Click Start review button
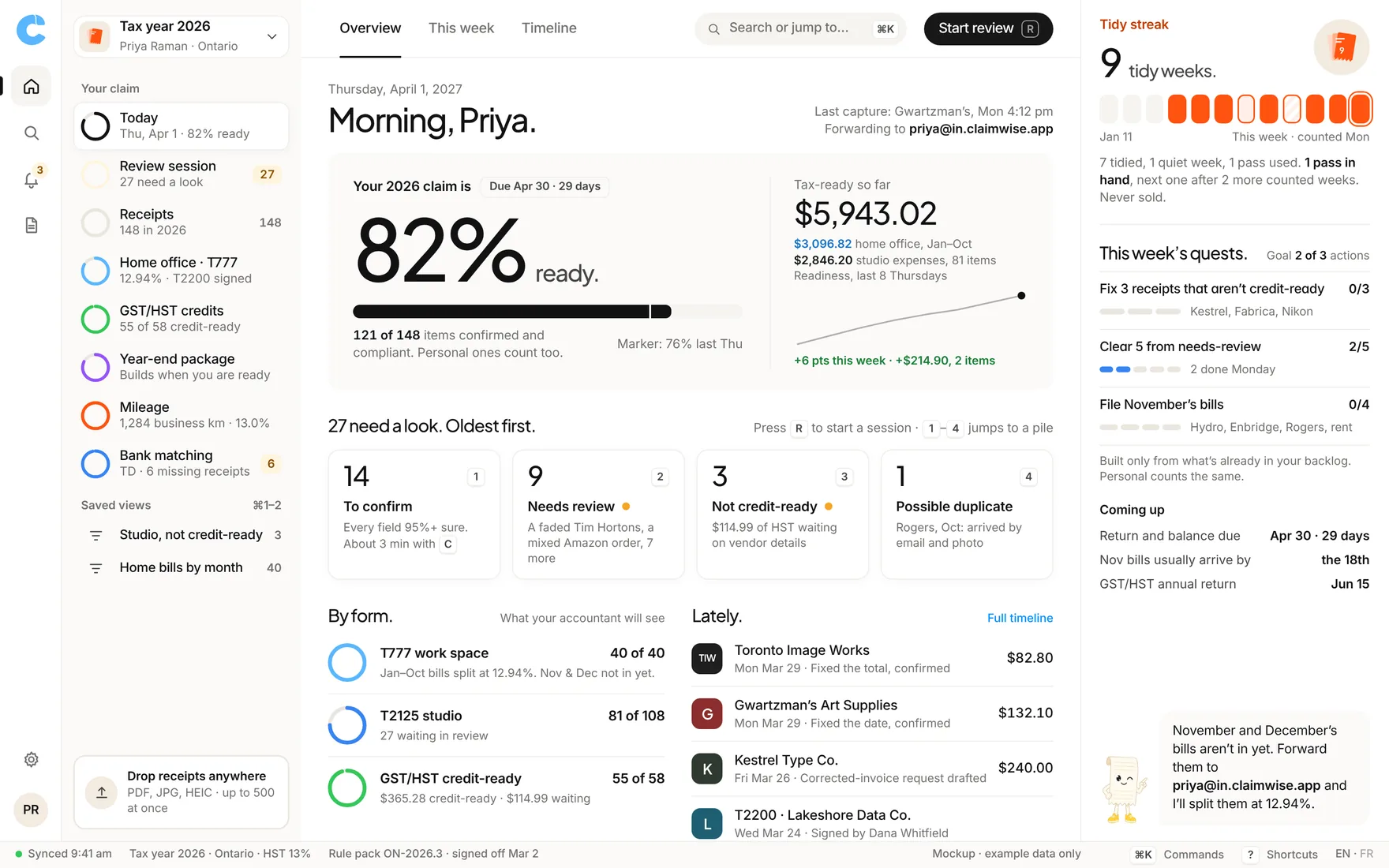1389x868 pixels. [988, 28]
